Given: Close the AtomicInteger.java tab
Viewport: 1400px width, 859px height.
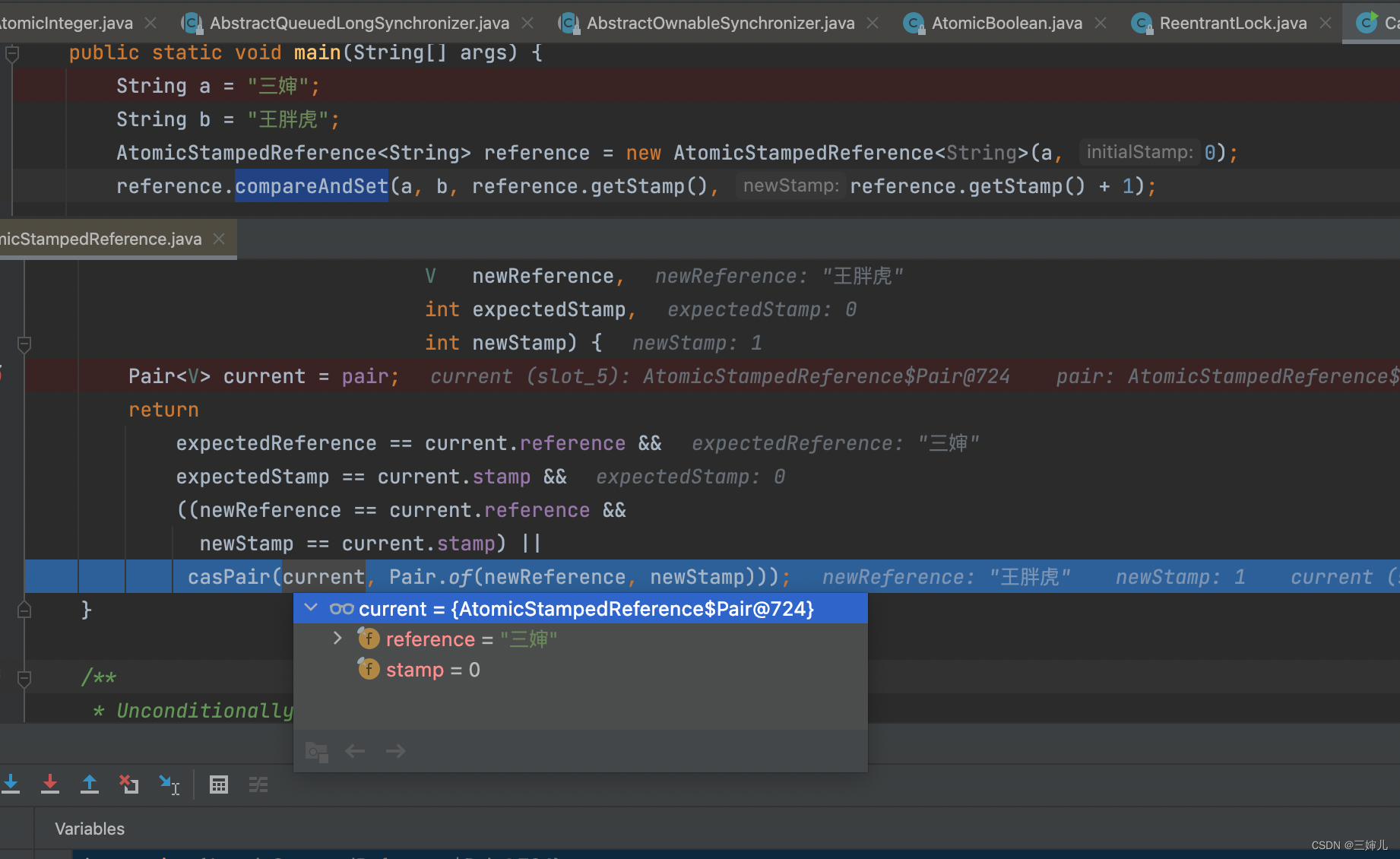Looking at the screenshot, I should point(150,23).
